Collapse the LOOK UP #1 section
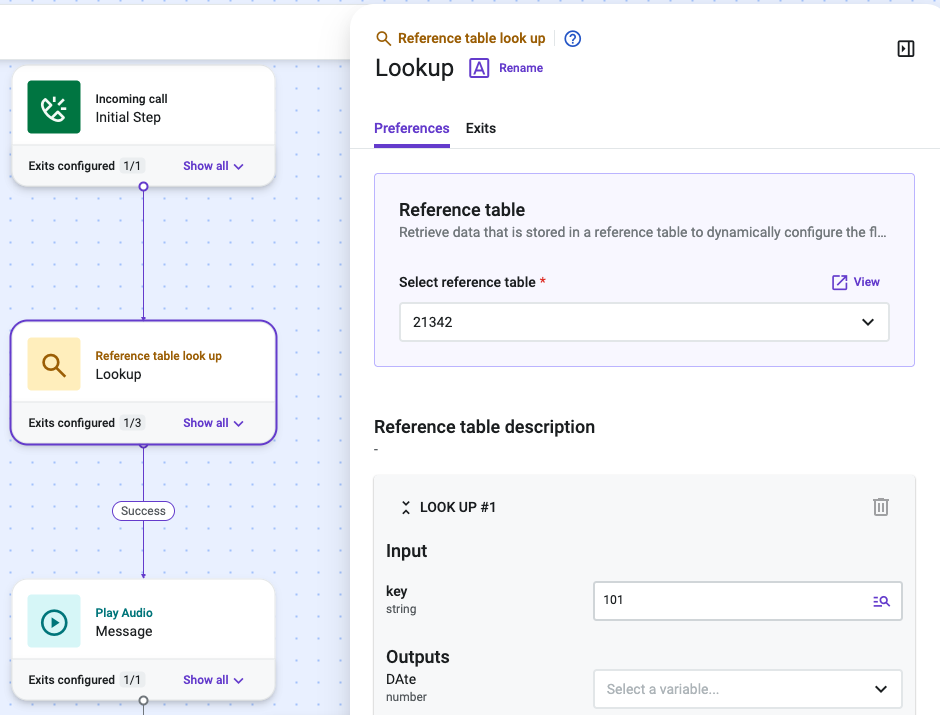 pyautogui.click(x=406, y=508)
